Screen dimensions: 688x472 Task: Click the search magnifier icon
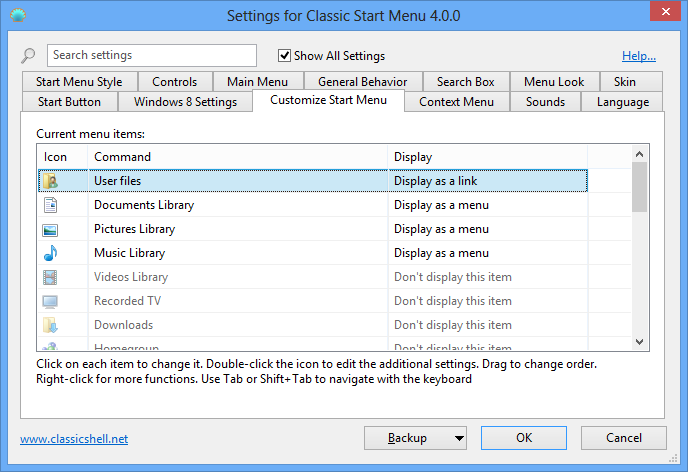pyautogui.click(x=28, y=56)
